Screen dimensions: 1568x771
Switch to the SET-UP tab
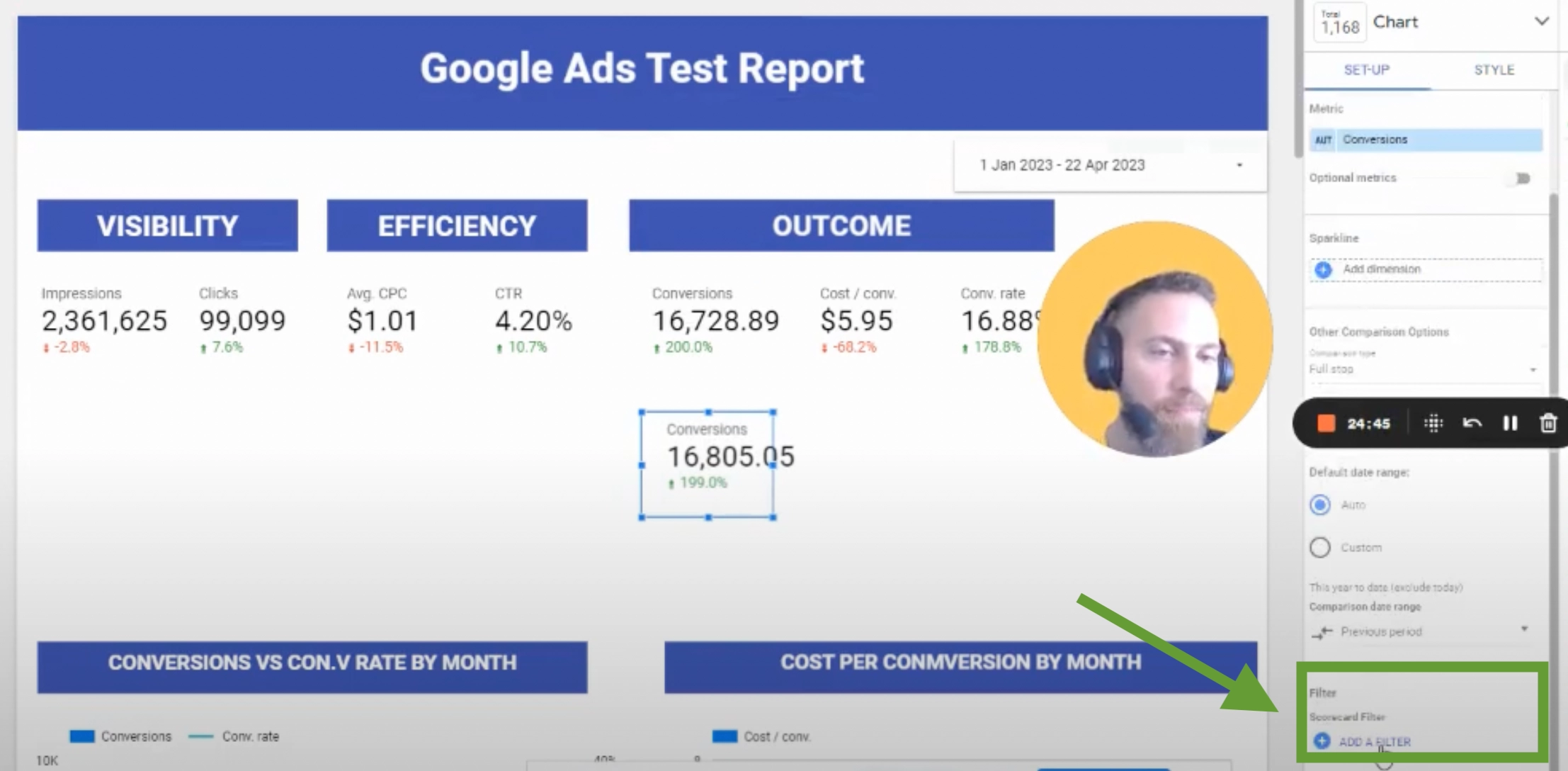(1367, 69)
